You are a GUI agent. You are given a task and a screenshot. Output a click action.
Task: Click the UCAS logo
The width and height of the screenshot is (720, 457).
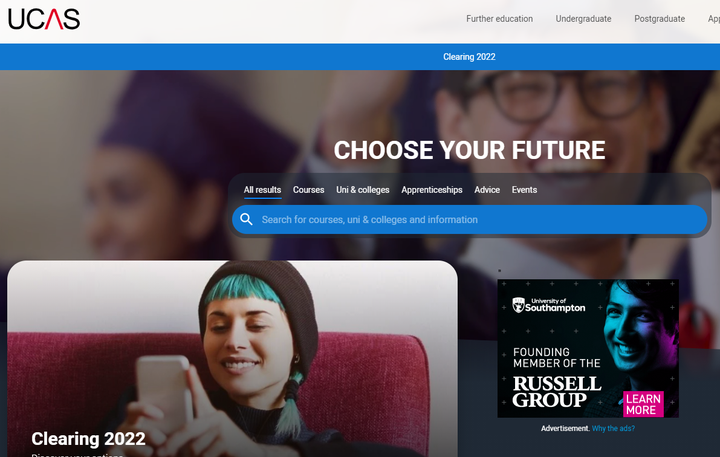[x=44, y=19]
